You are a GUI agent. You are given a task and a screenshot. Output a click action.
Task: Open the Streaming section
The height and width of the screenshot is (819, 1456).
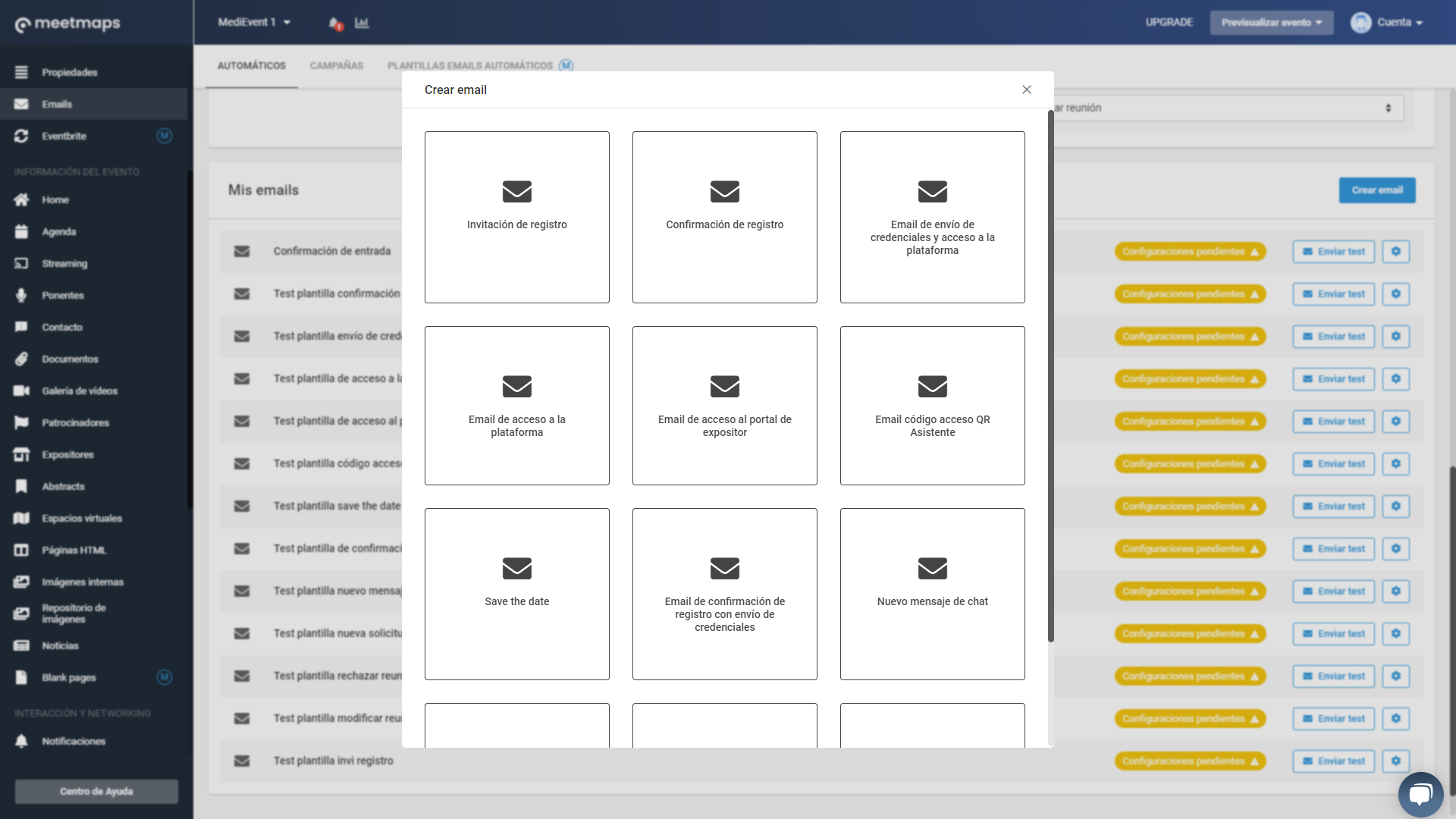[x=94, y=263]
